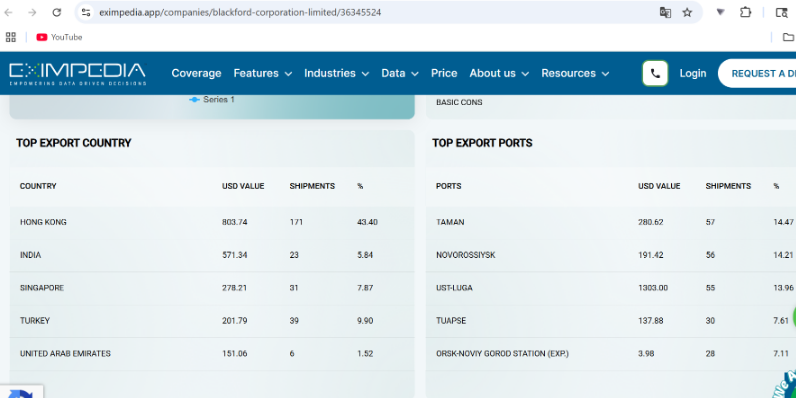Open the translate page icon
The width and height of the screenshot is (796, 398).
(x=665, y=13)
